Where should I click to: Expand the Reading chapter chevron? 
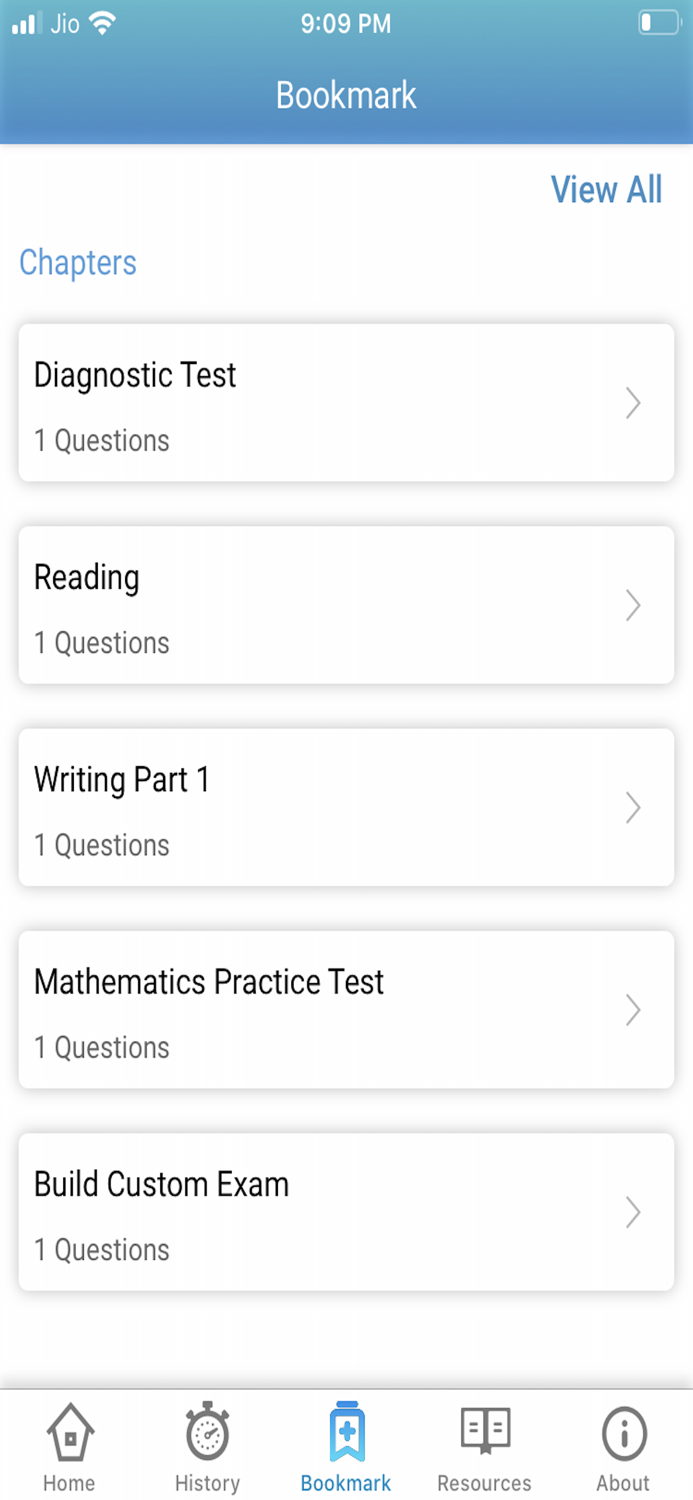point(633,605)
